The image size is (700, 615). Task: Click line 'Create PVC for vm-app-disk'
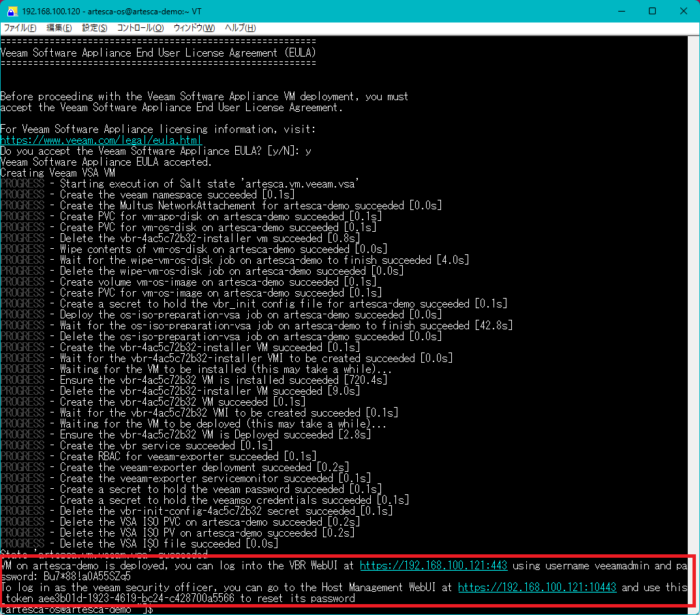(x=191, y=216)
